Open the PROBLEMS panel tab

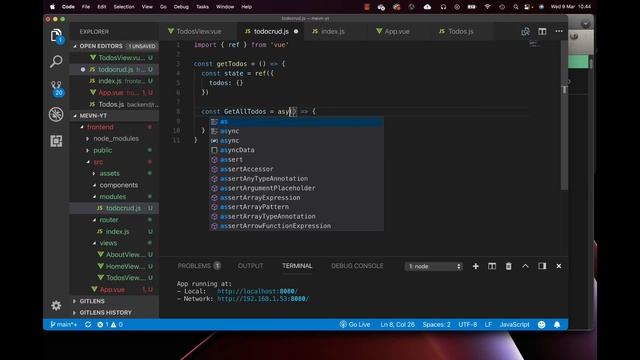point(199,266)
